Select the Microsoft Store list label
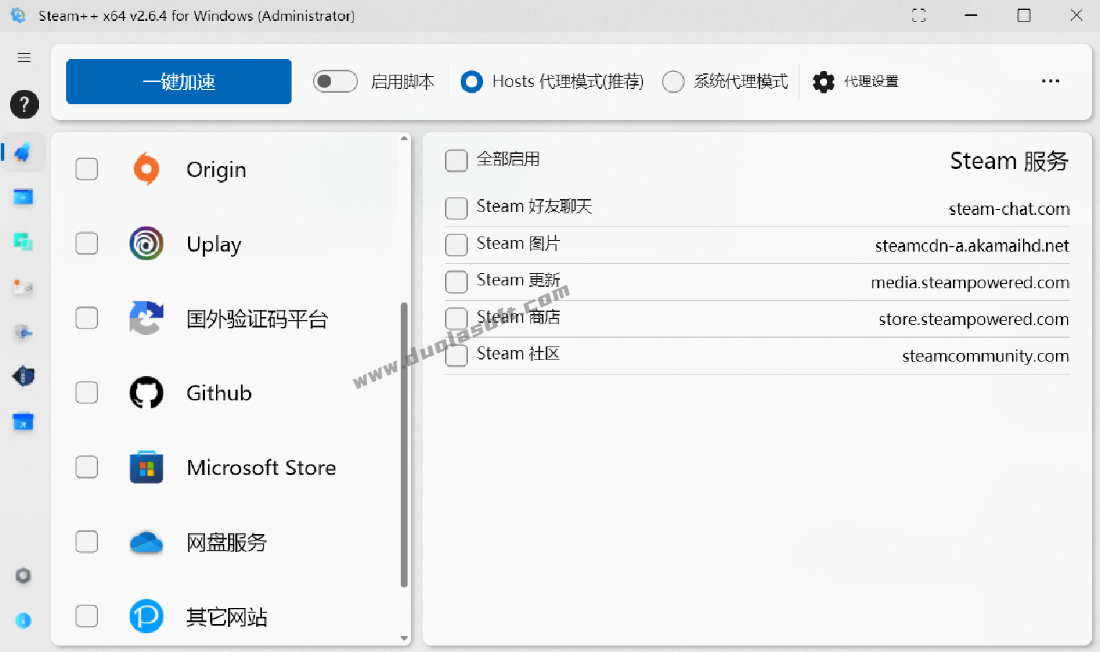 point(261,467)
